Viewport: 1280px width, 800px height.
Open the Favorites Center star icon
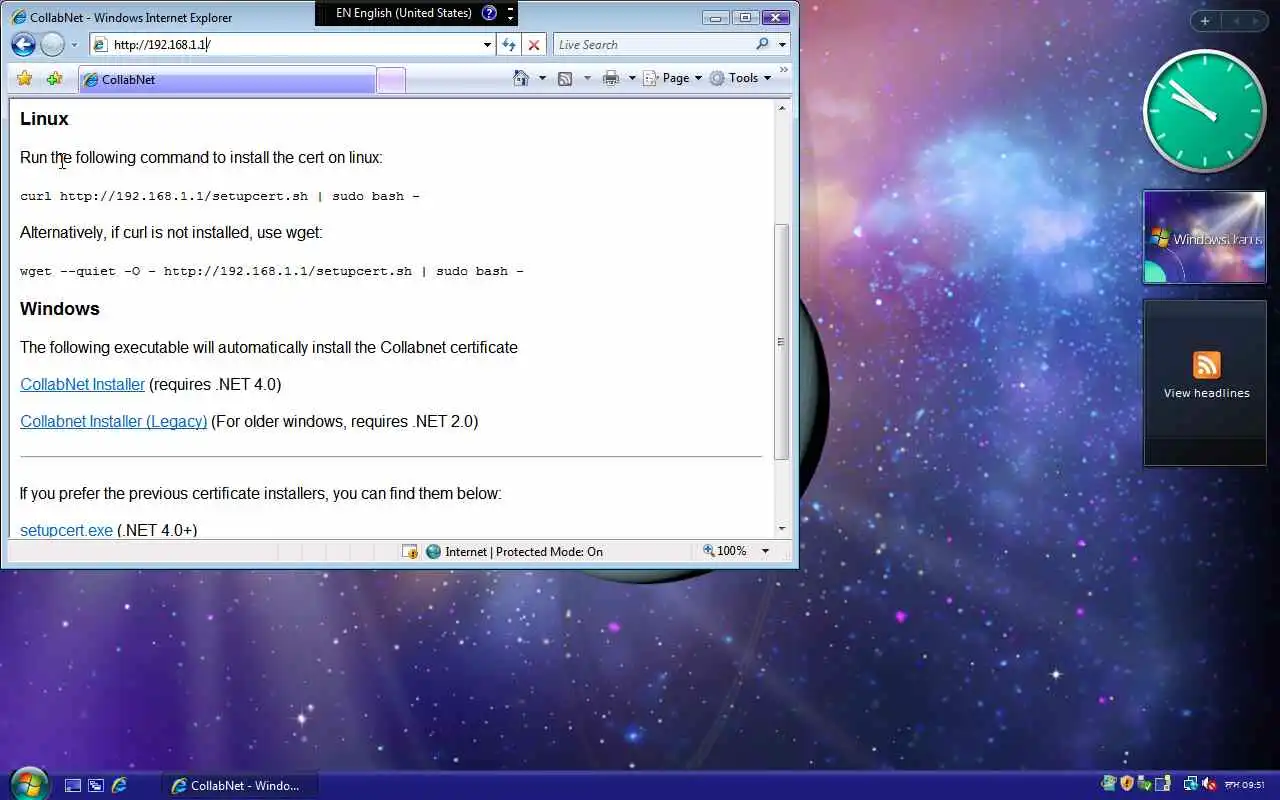[25, 78]
